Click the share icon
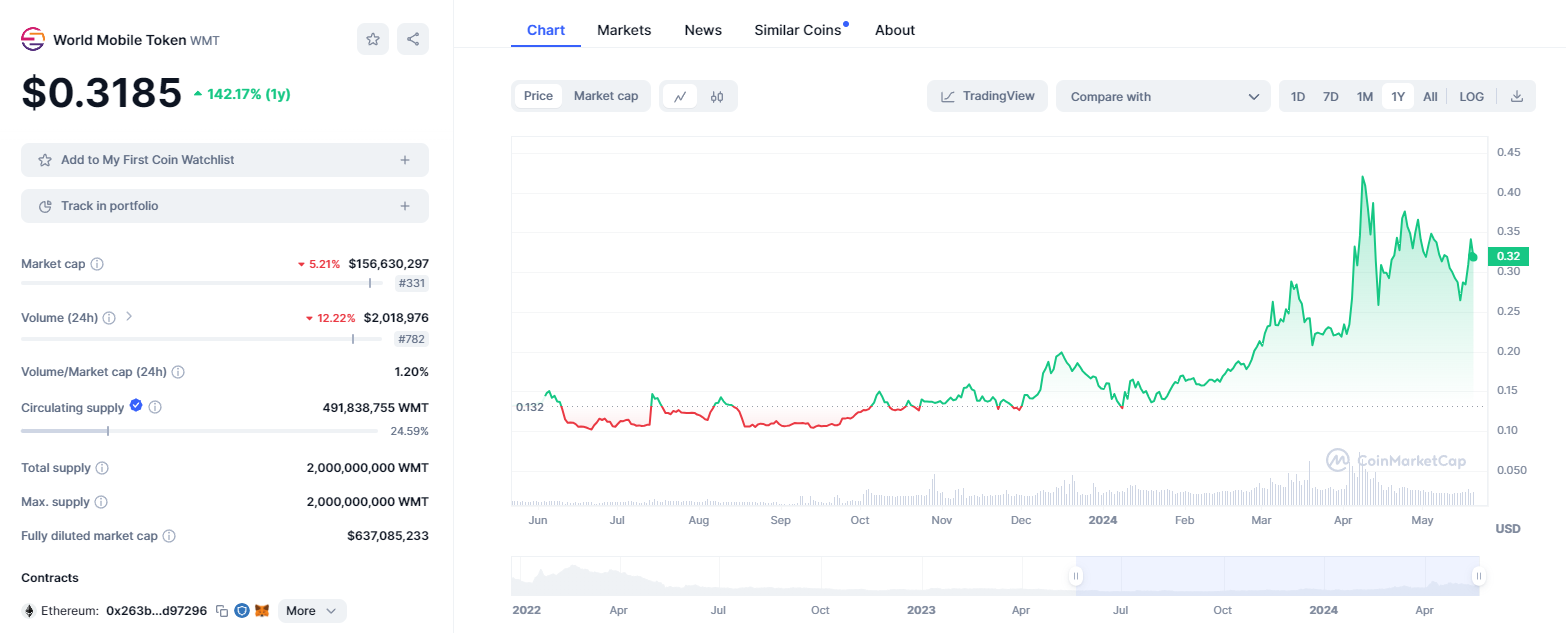This screenshot has height=633, width=1566. [x=413, y=39]
